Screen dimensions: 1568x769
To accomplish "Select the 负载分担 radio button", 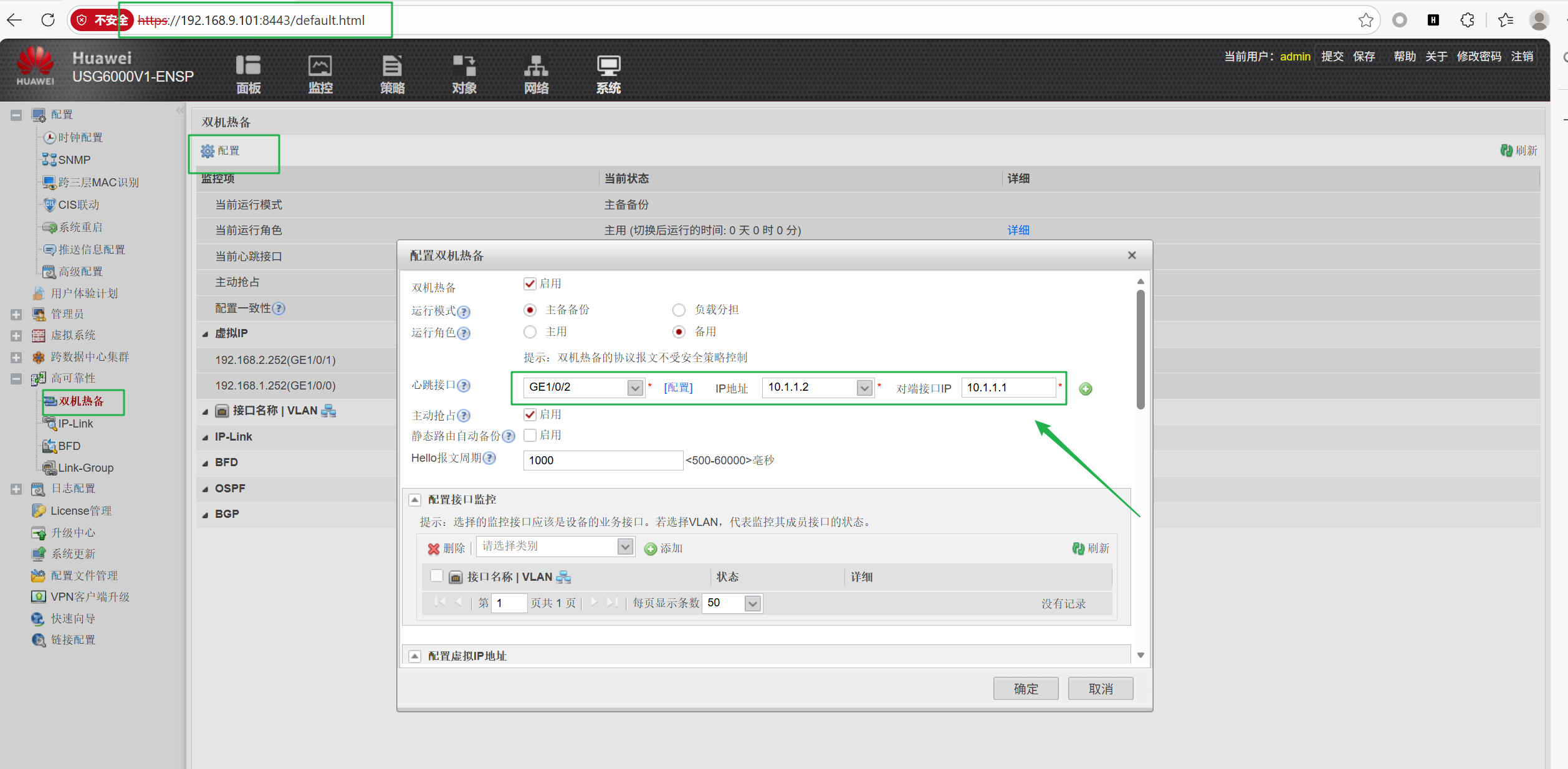I will click(x=679, y=310).
